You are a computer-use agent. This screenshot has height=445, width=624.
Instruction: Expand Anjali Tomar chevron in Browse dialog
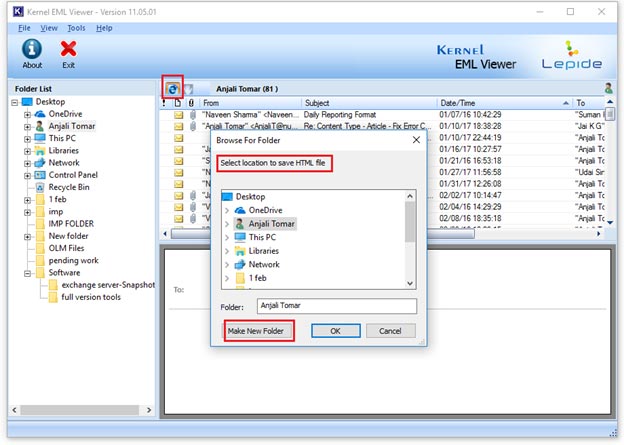(227, 224)
